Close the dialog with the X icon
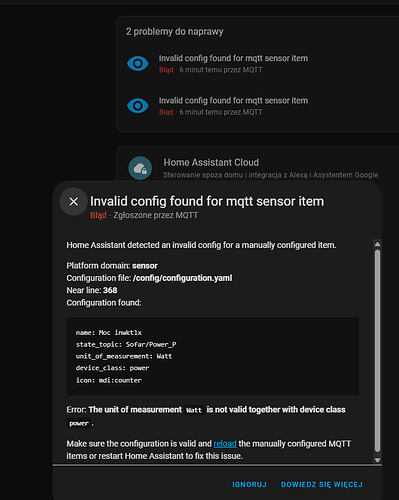 (74, 201)
